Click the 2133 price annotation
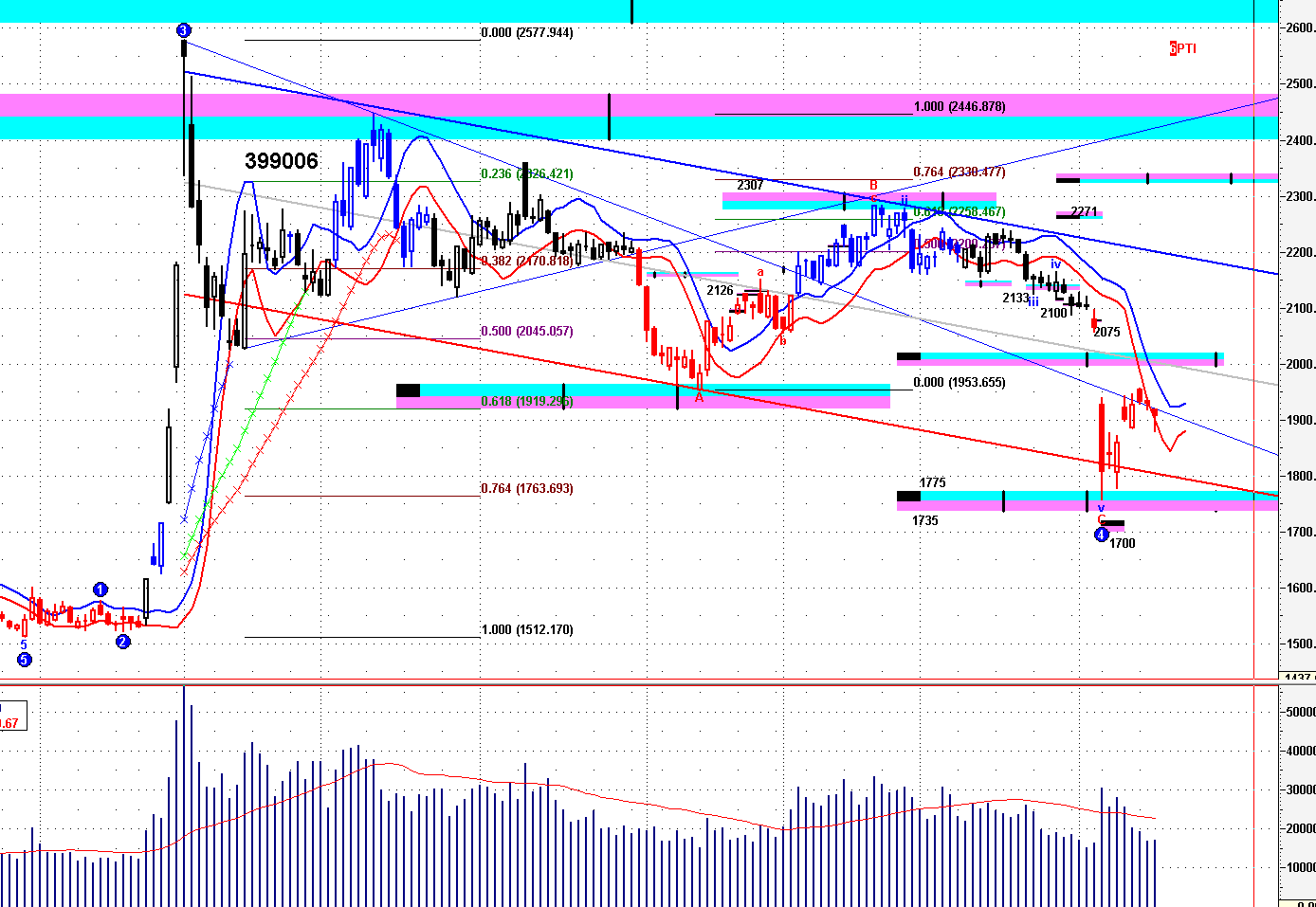 click(1015, 298)
